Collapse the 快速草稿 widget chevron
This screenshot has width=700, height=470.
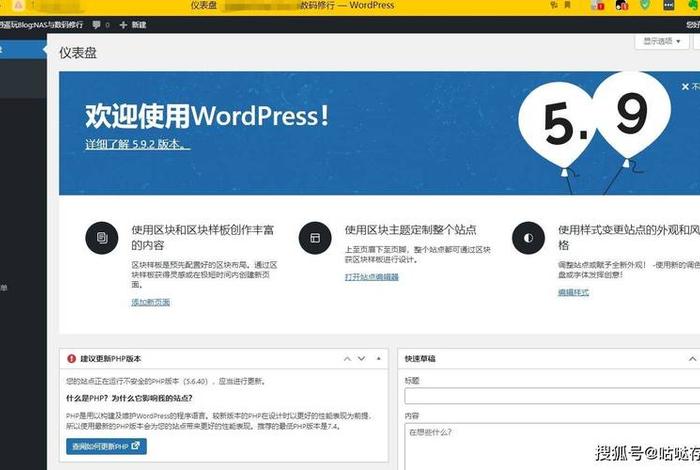(x=692, y=359)
